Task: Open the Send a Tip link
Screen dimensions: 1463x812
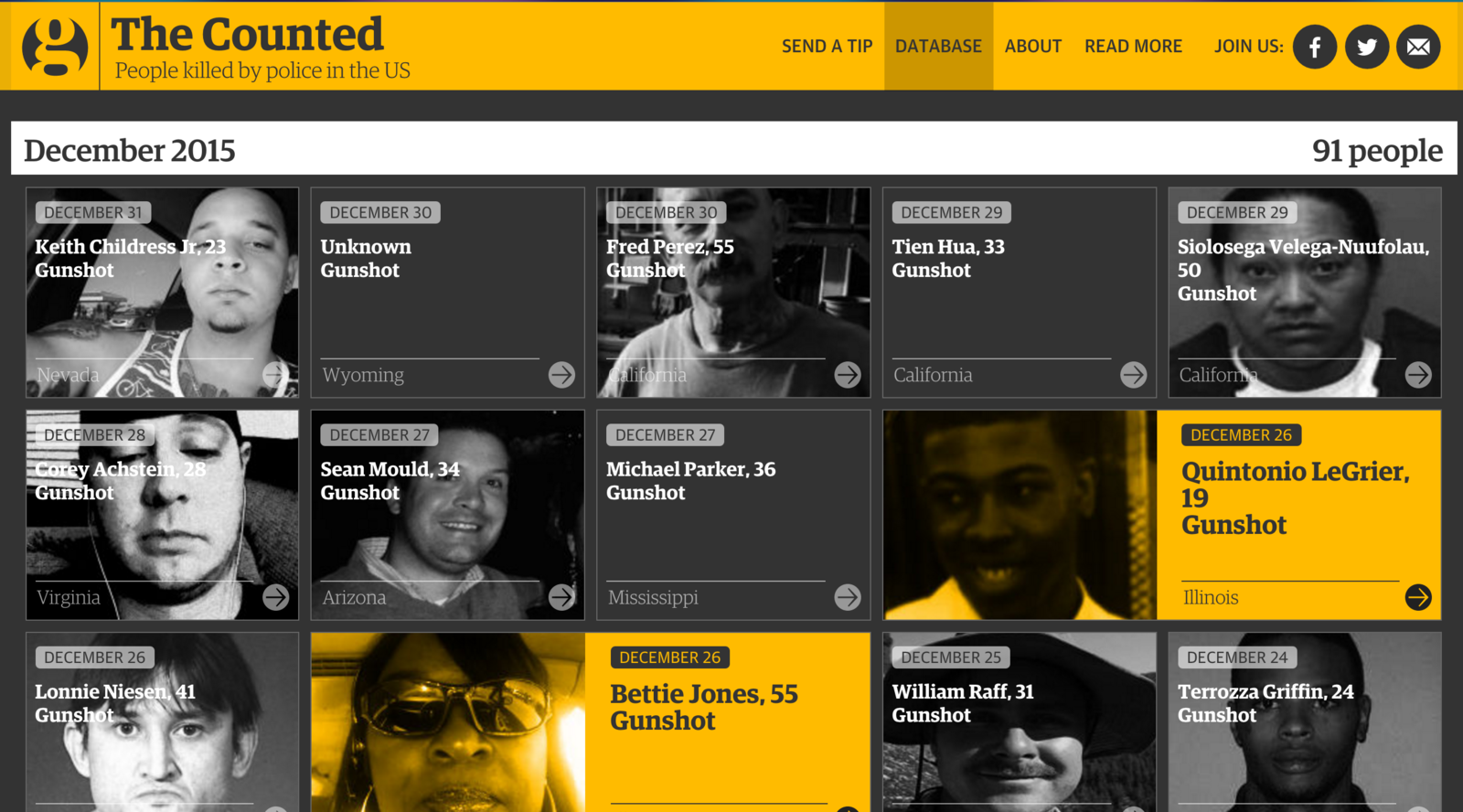Action: click(x=828, y=46)
